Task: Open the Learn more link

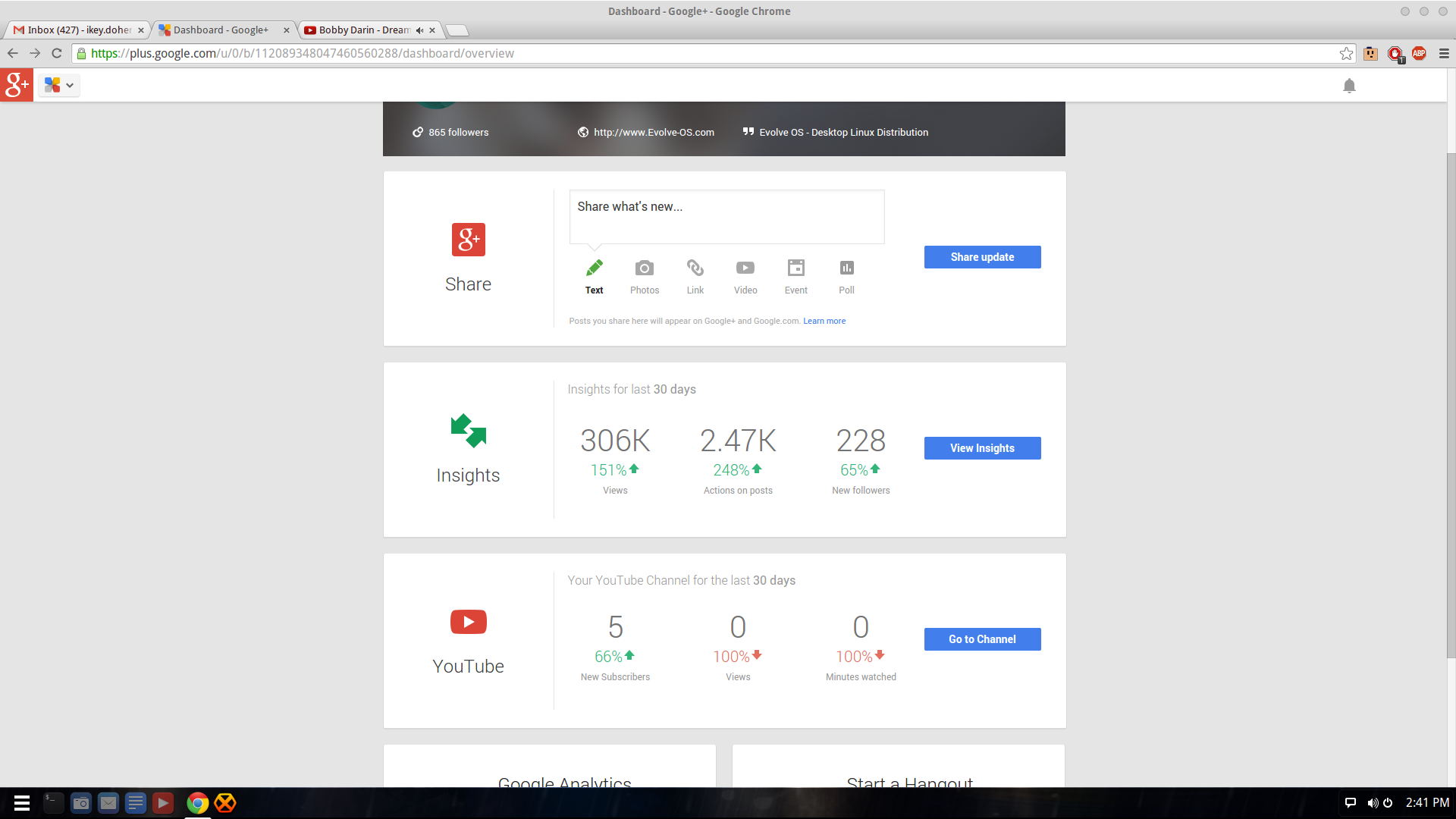Action: tap(824, 321)
